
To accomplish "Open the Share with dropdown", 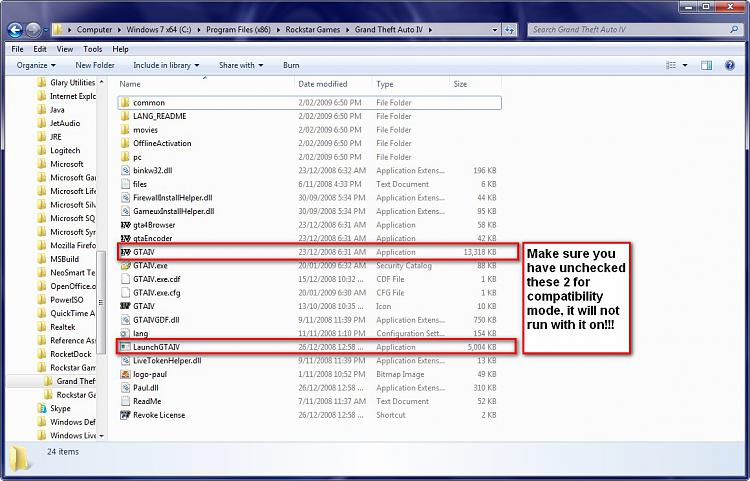I will (241, 65).
